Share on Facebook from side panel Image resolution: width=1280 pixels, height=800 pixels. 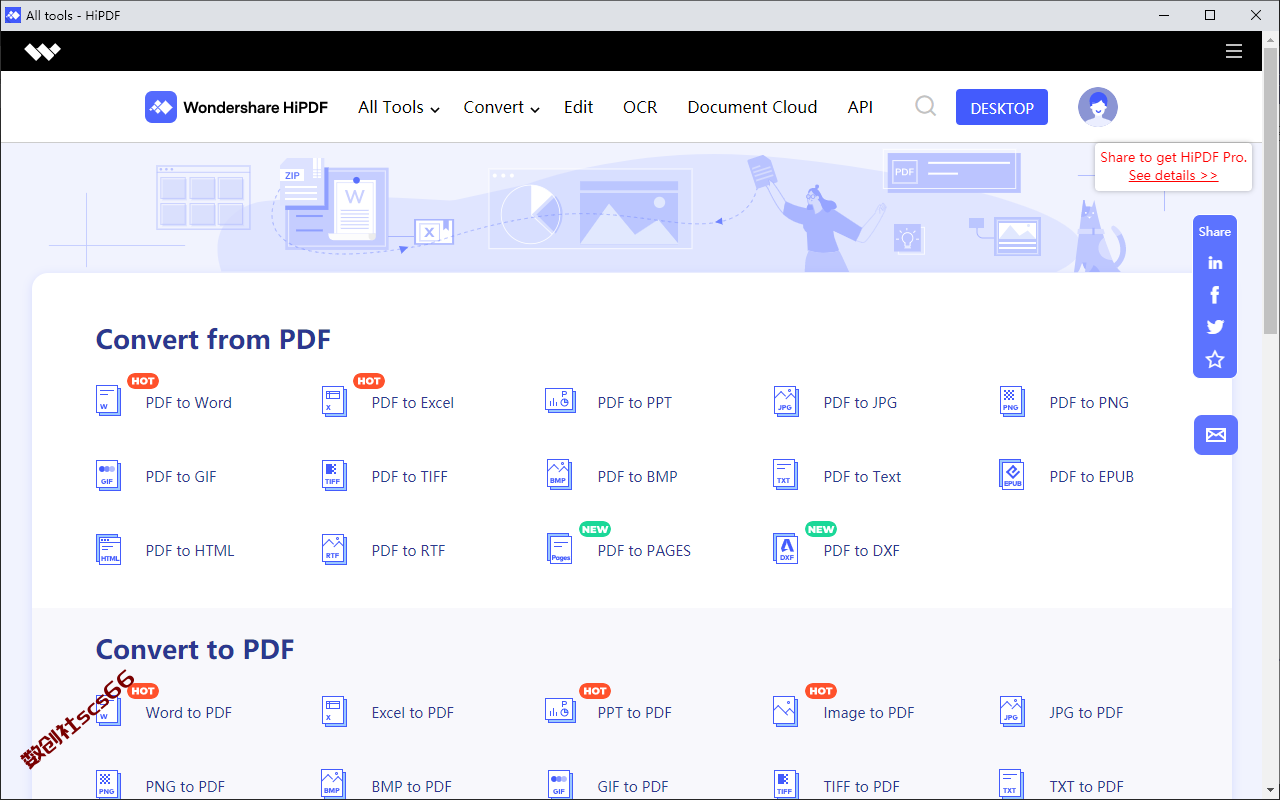coord(1215,295)
